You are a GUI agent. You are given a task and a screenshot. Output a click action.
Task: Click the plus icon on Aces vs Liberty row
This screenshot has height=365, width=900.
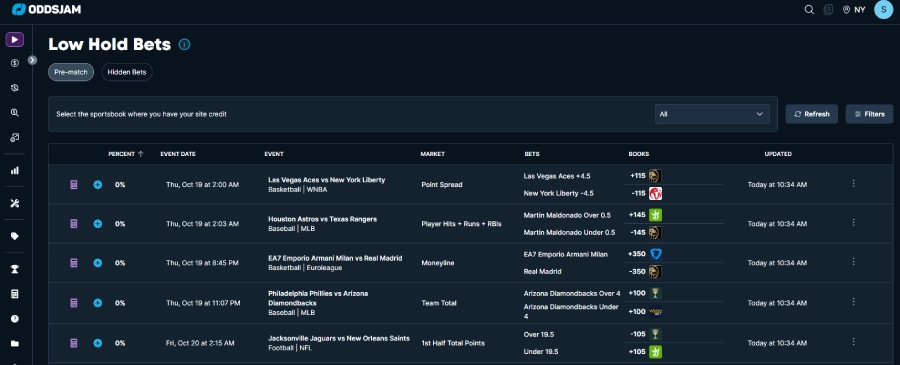98,185
